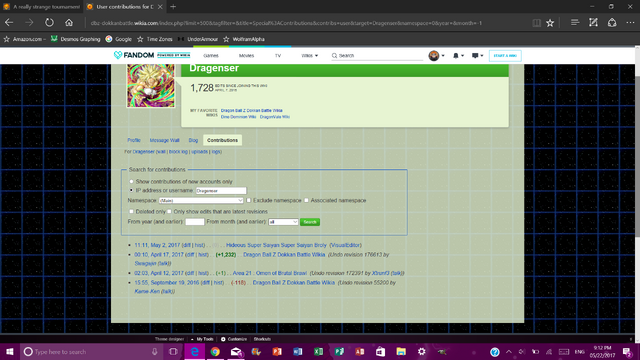Toggle Deleted only checkbox
Image resolution: width=640 pixels, height=360 pixels.
[x=131, y=211]
